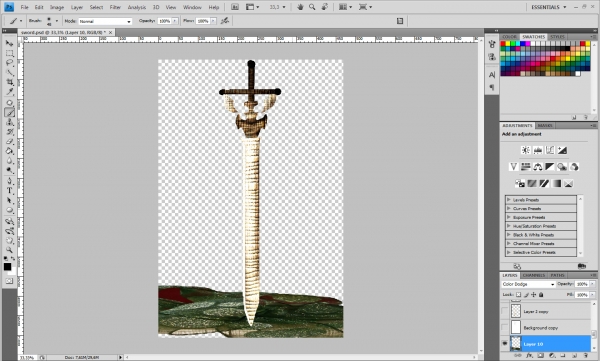Image resolution: width=600 pixels, height=361 pixels.
Task: Select the Rectangular Marquee tool
Action: click(9, 53)
